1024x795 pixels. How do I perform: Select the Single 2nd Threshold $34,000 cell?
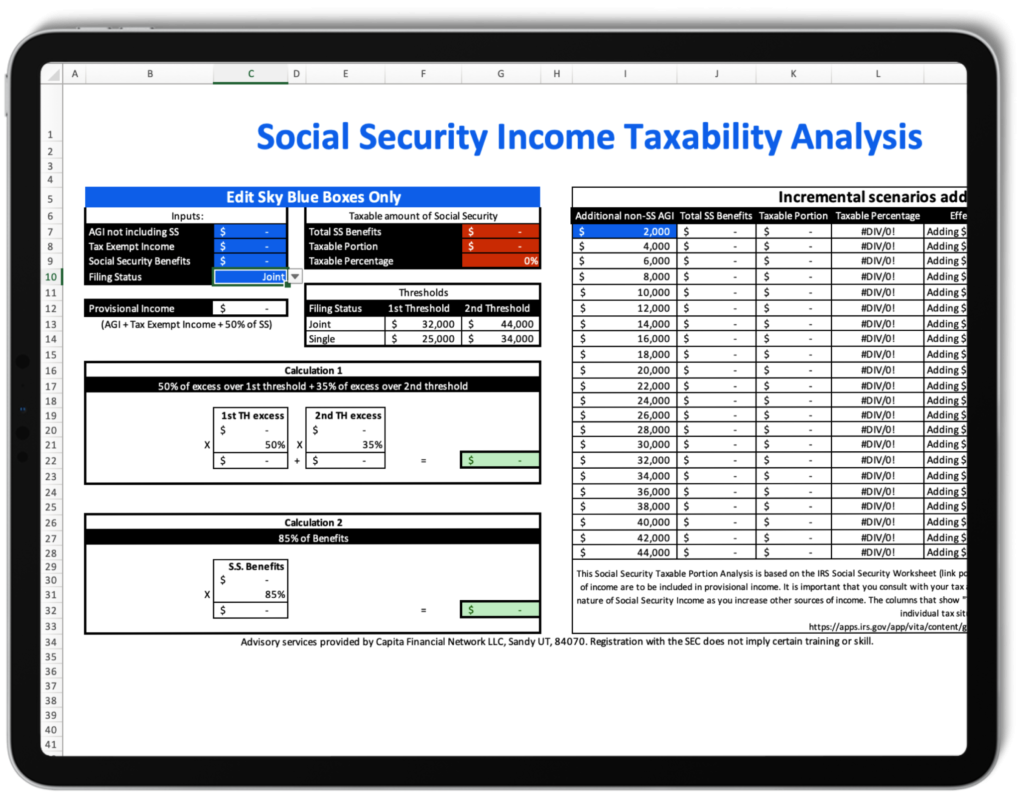point(499,339)
